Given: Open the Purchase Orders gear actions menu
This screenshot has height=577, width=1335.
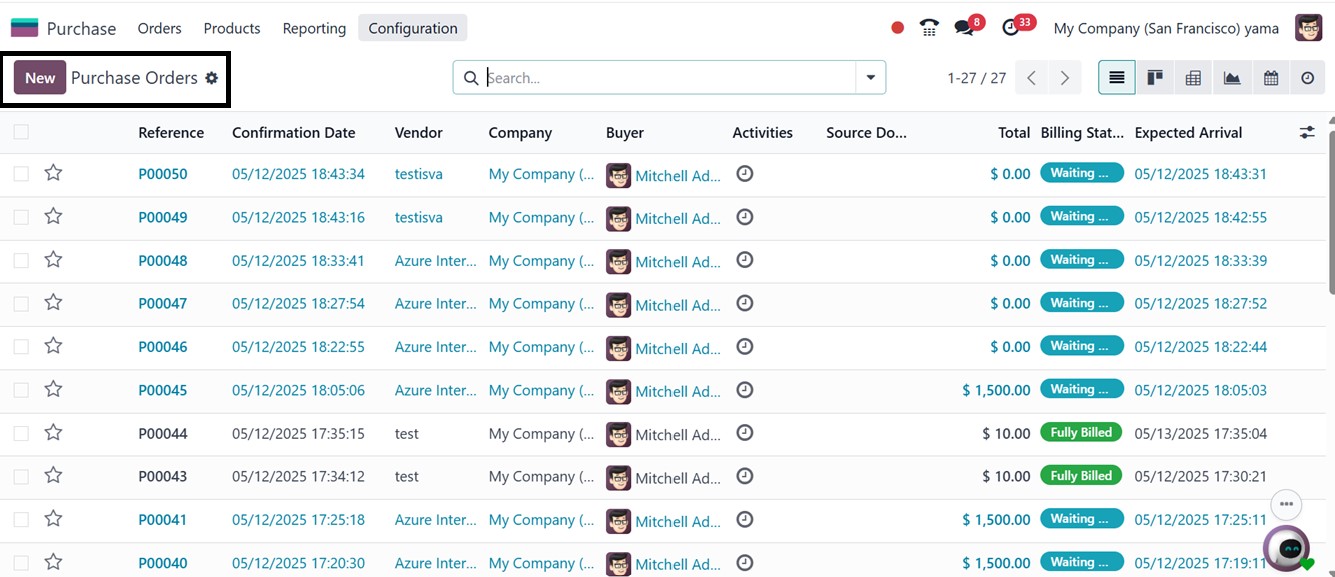Looking at the screenshot, I should coord(212,78).
